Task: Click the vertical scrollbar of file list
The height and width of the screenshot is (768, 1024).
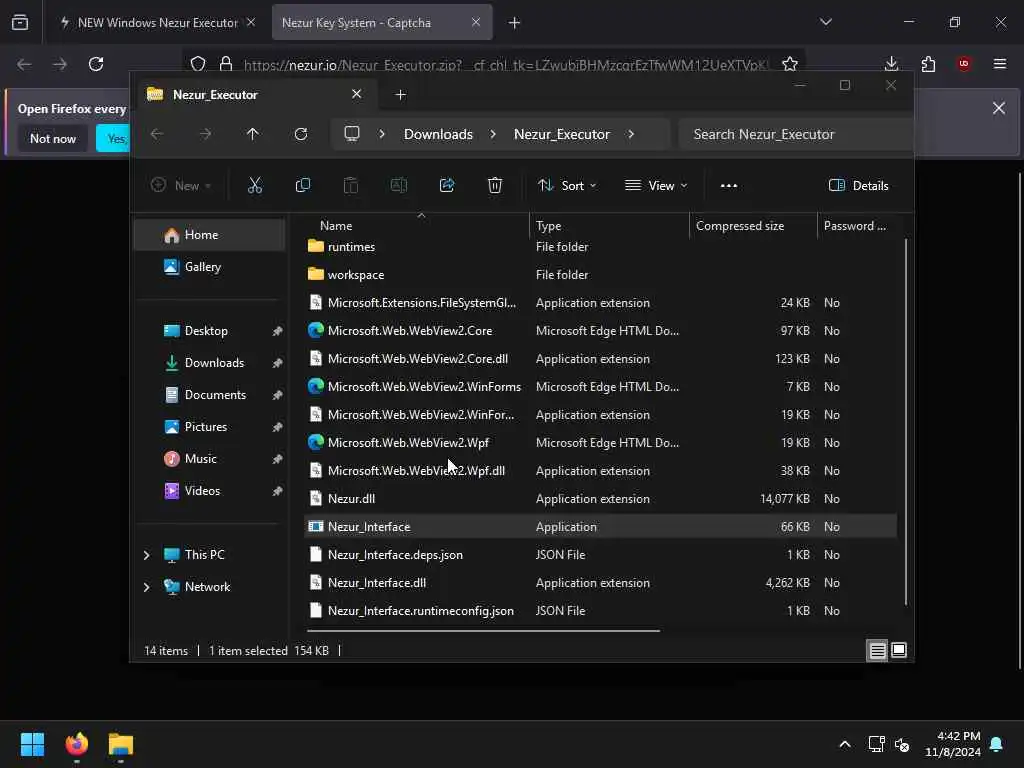Action: point(906,421)
